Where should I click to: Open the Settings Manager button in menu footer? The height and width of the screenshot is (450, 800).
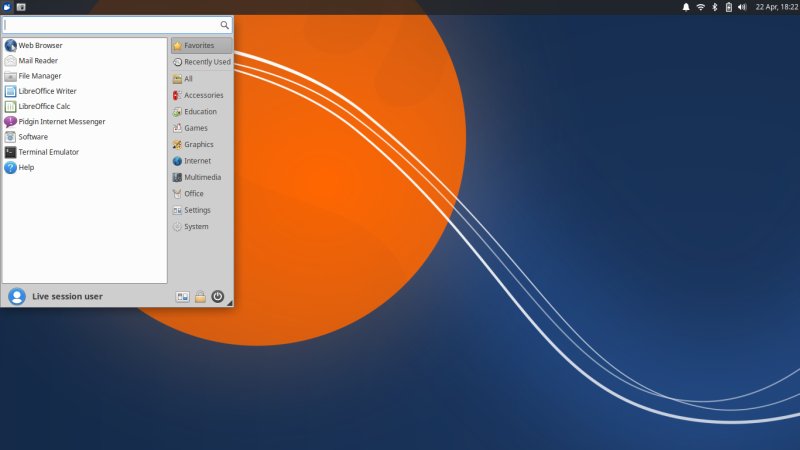[x=183, y=296]
